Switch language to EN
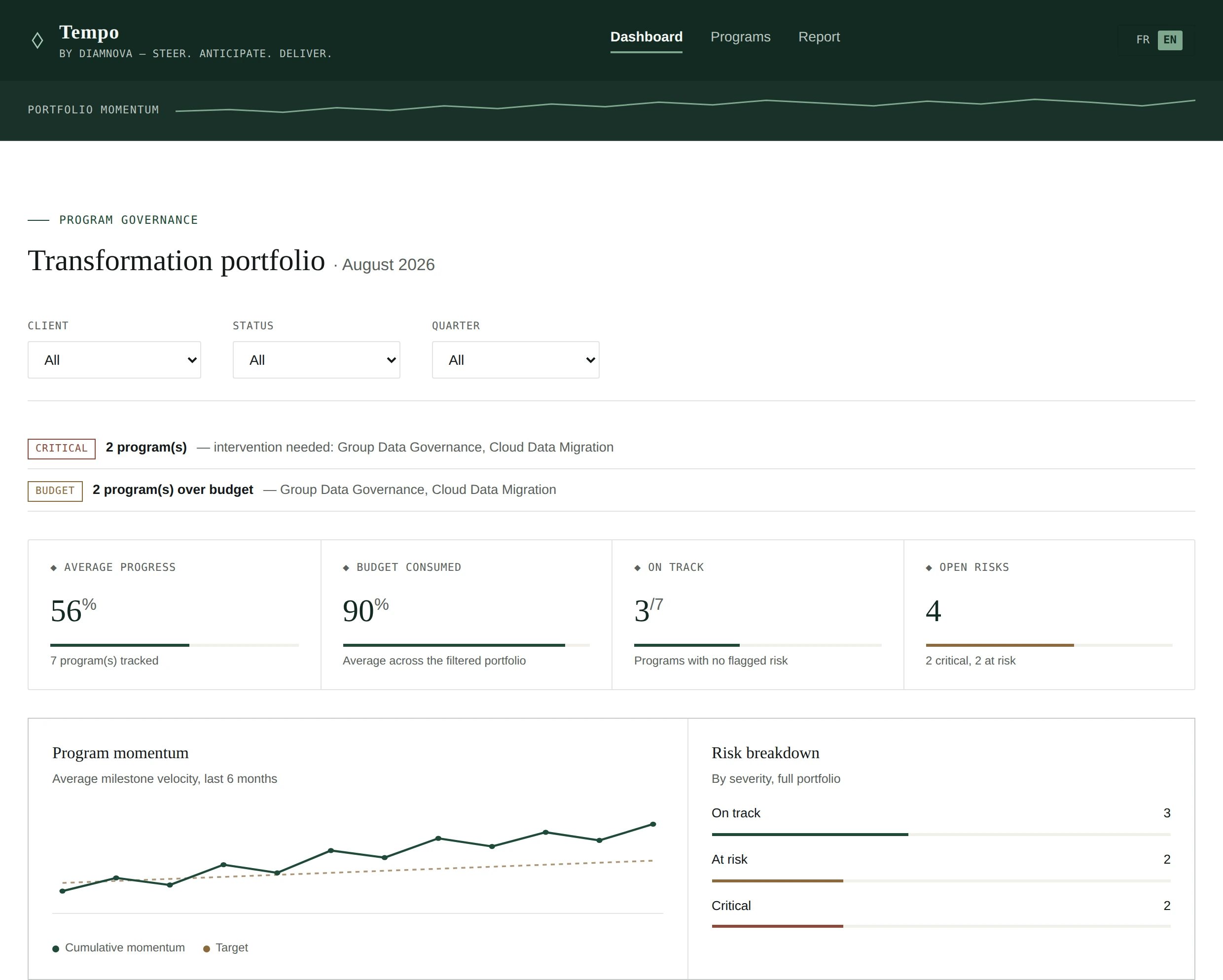 pos(1170,40)
